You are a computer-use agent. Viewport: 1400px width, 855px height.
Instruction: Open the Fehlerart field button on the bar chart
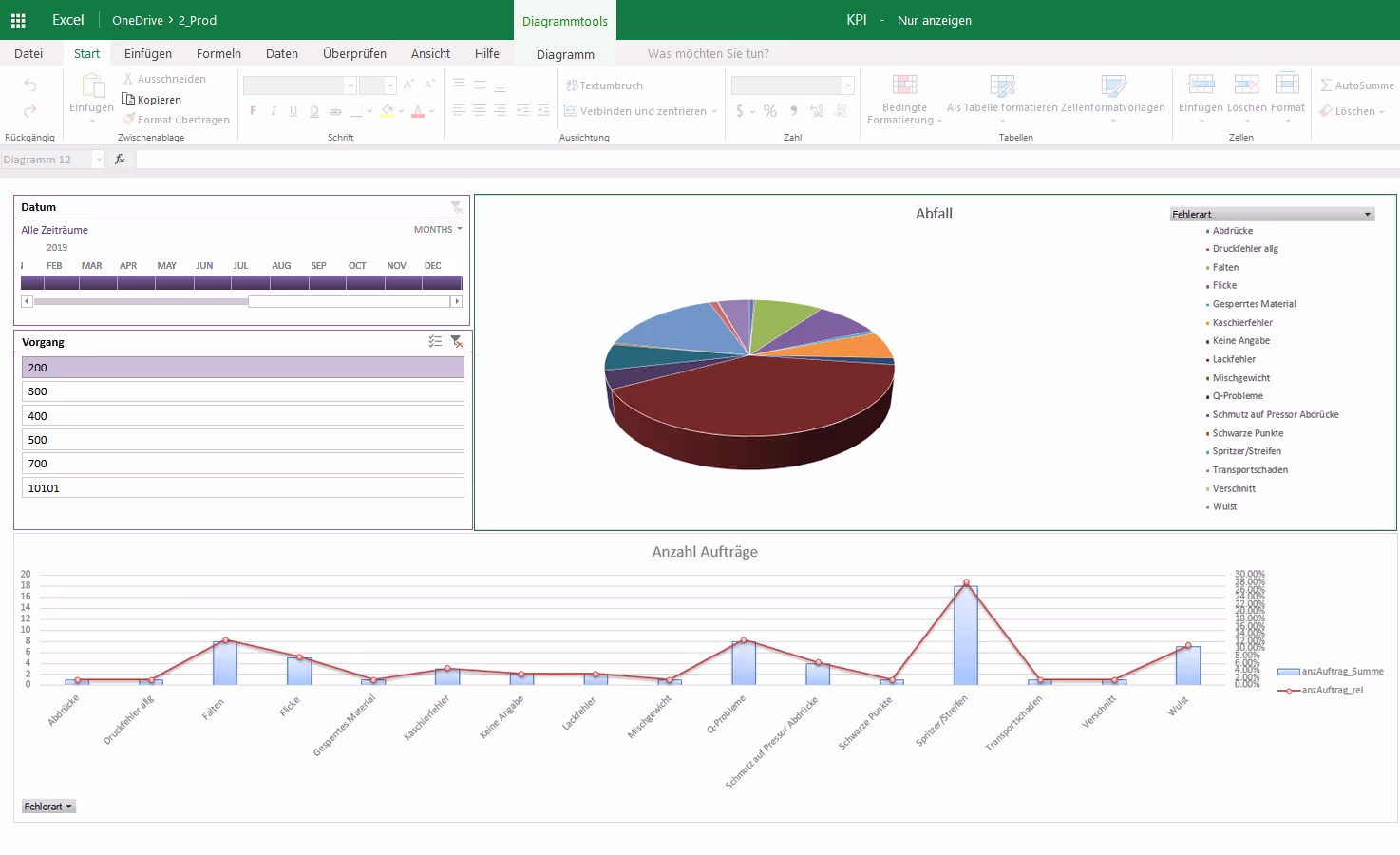point(47,806)
